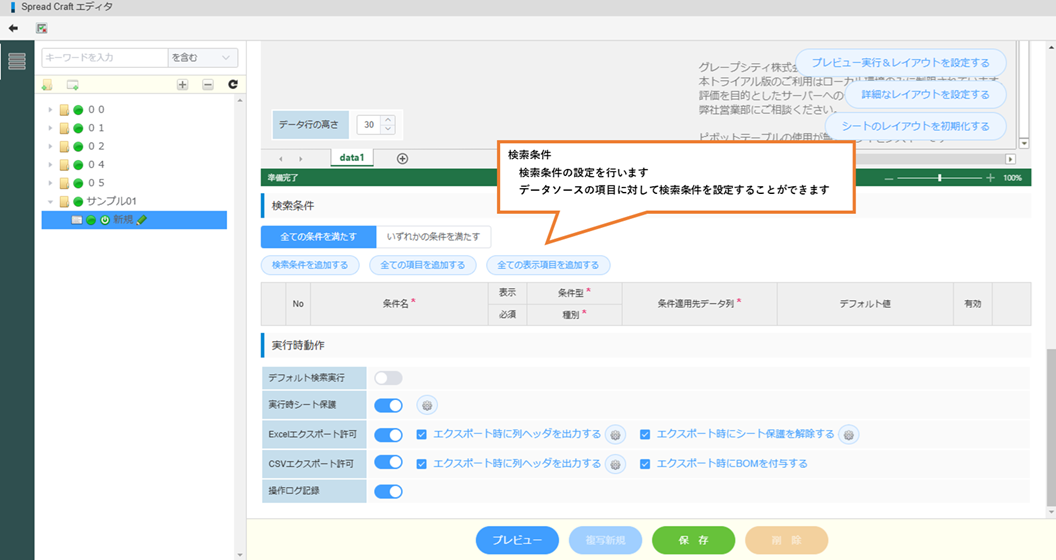Click the back arrow in the top toolbar

pos(14,28)
